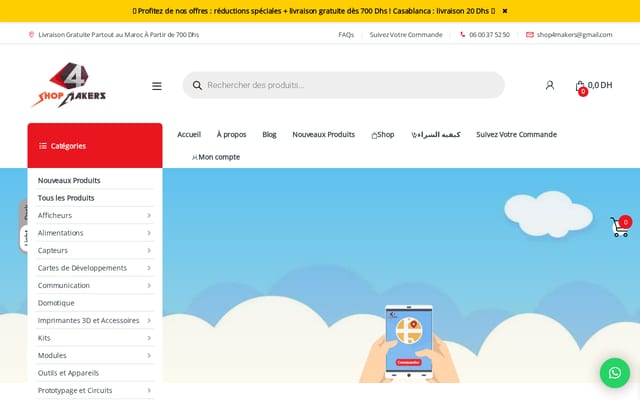
Task: Open Suivez Votre Commande in top bar
Action: click(x=406, y=35)
